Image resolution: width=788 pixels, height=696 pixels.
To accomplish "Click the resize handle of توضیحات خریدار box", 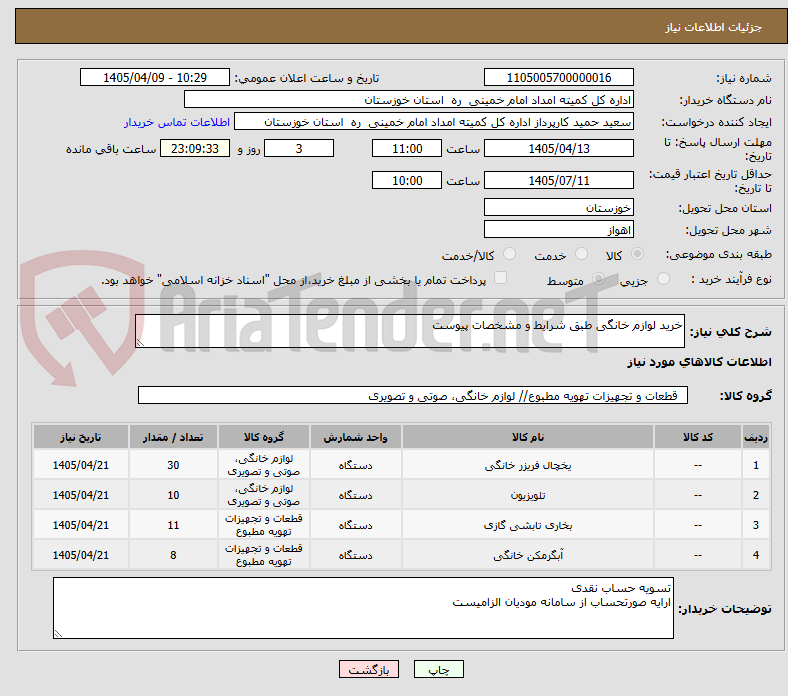I will (x=58, y=634).
